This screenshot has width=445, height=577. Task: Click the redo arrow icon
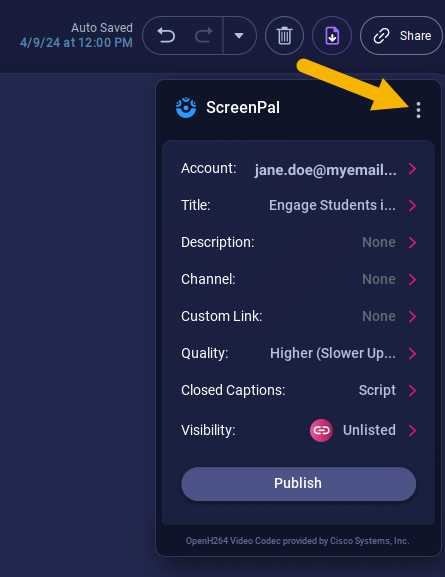coord(204,36)
